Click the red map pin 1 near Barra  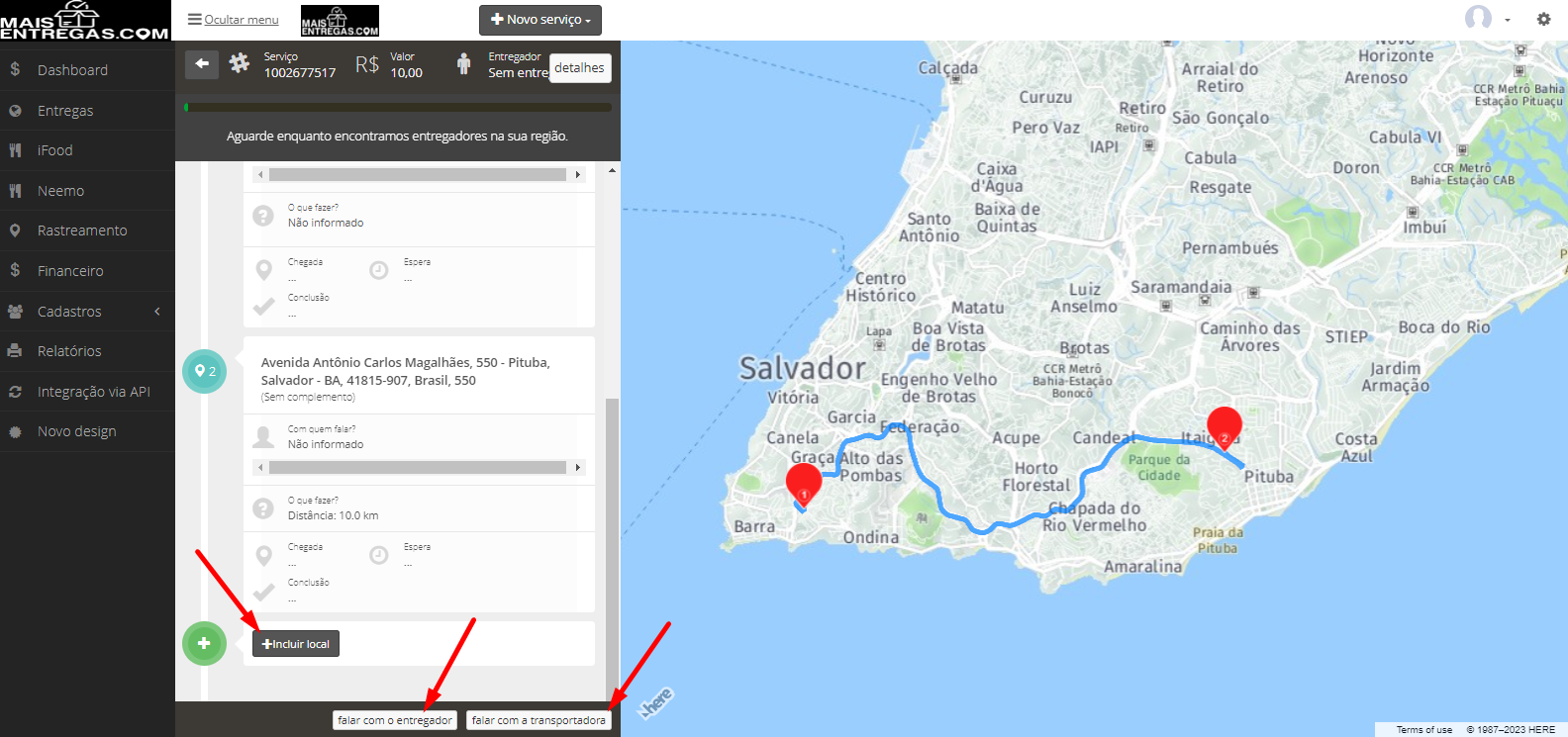point(803,485)
